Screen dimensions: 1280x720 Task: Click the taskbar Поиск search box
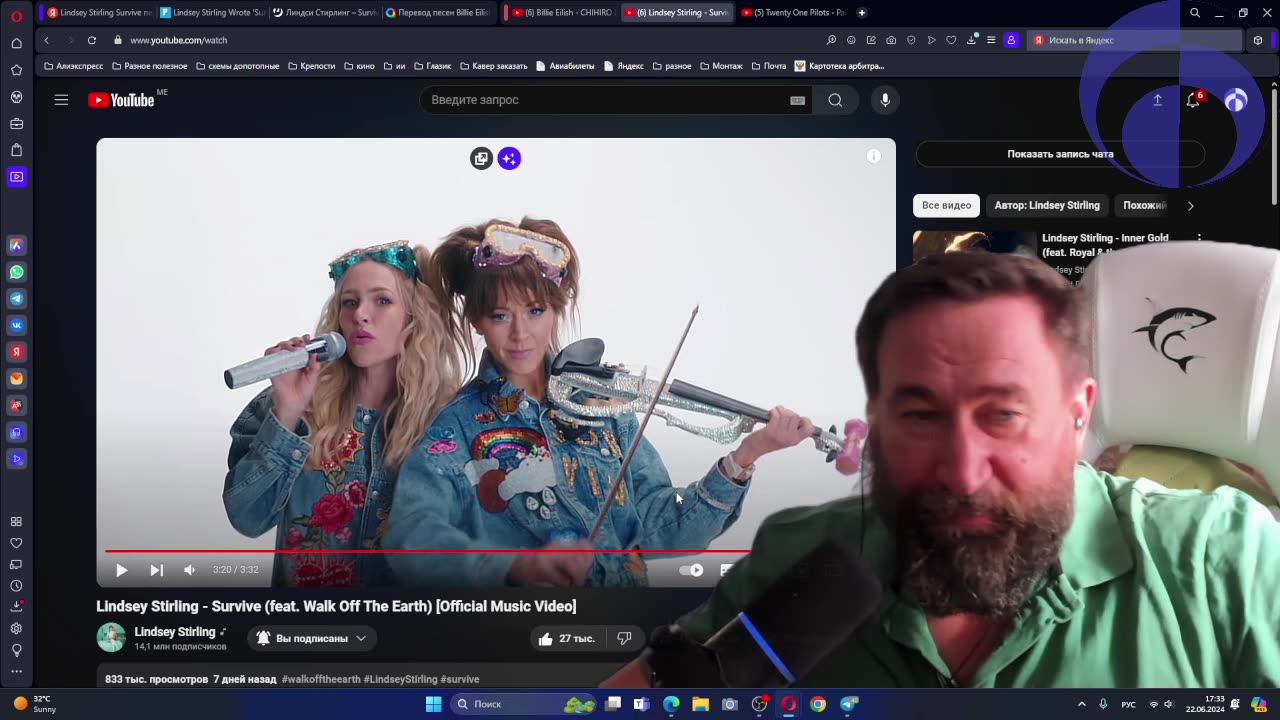(525, 704)
